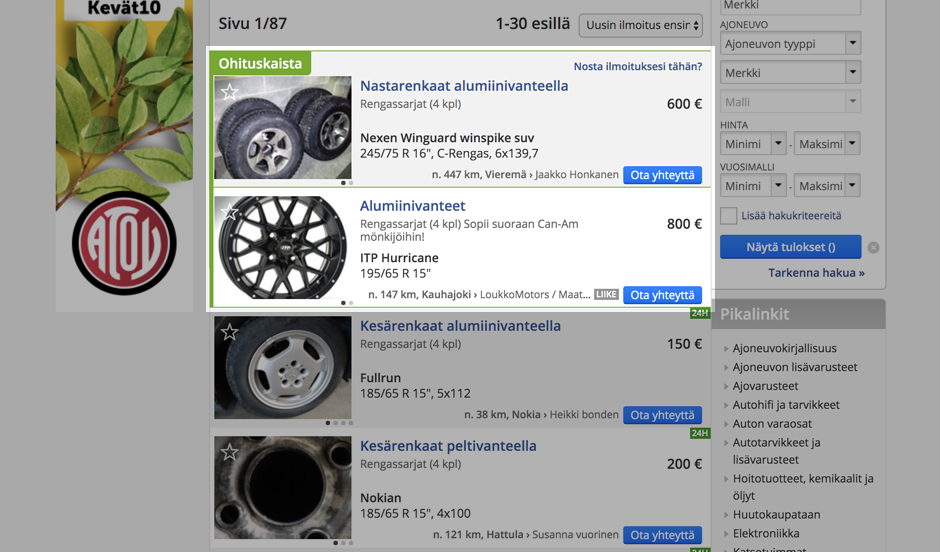The width and height of the screenshot is (940, 552).
Task: Open the Hinta Minimi dropdown
Action: (x=753, y=144)
